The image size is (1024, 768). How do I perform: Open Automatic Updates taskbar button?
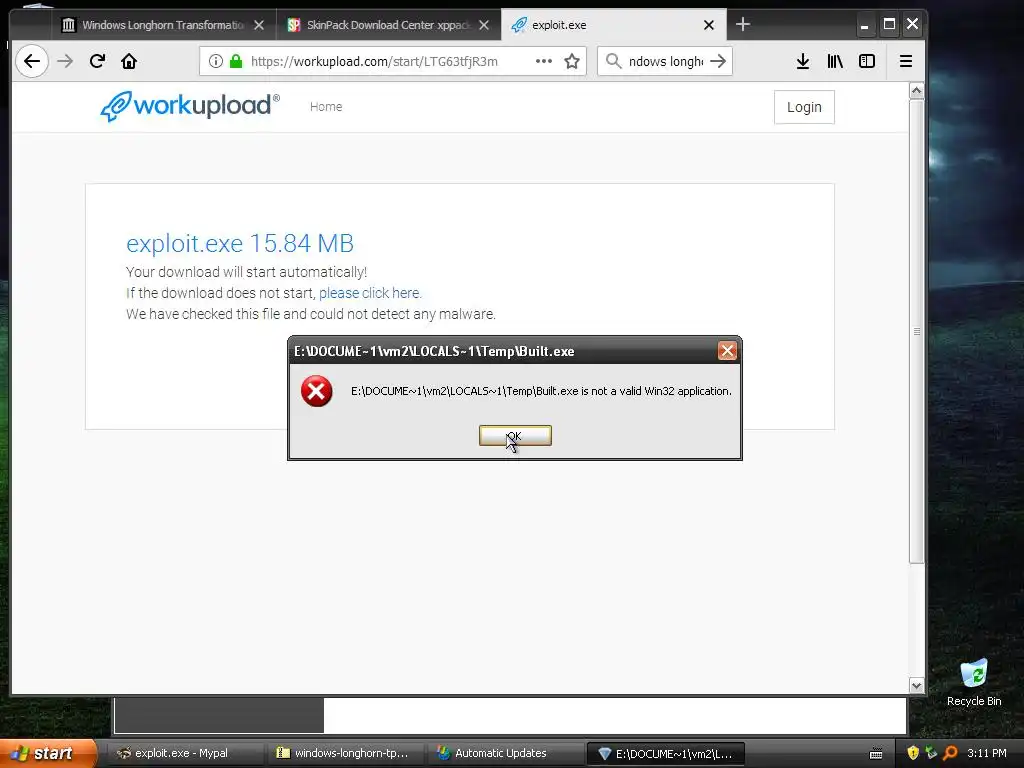pos(505,753)
